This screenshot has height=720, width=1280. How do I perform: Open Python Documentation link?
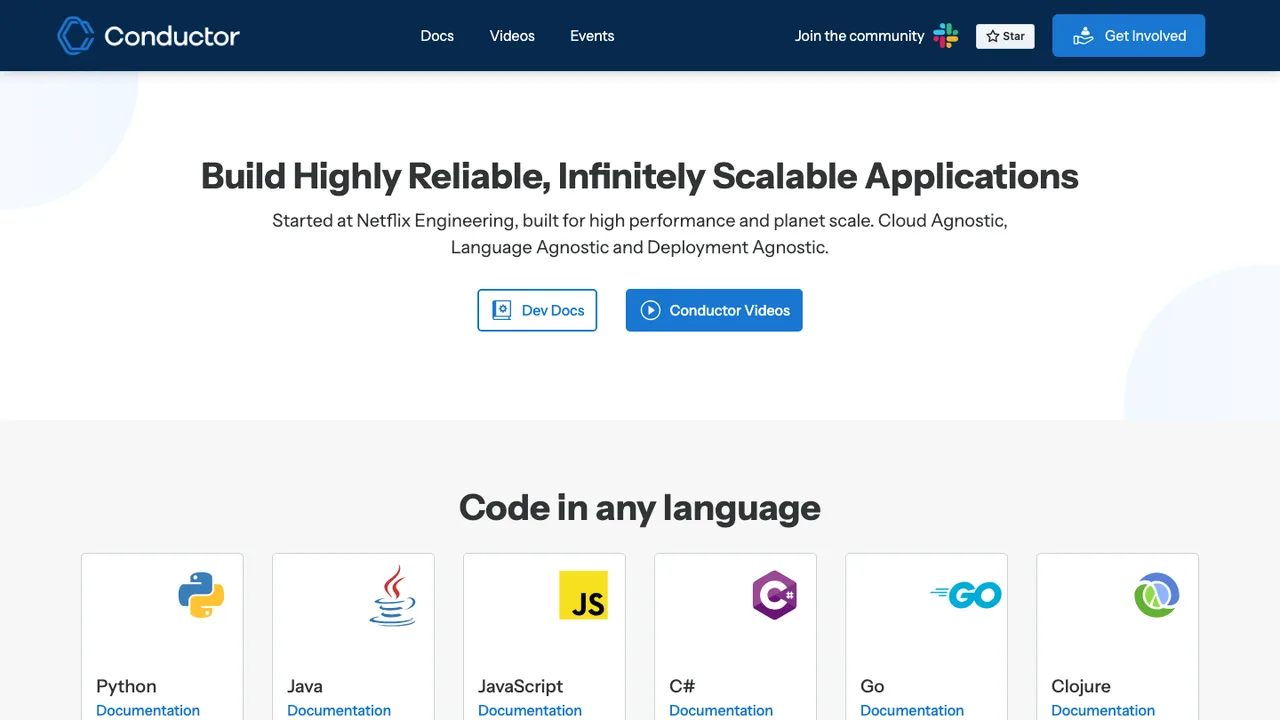[x=148, y=711]
